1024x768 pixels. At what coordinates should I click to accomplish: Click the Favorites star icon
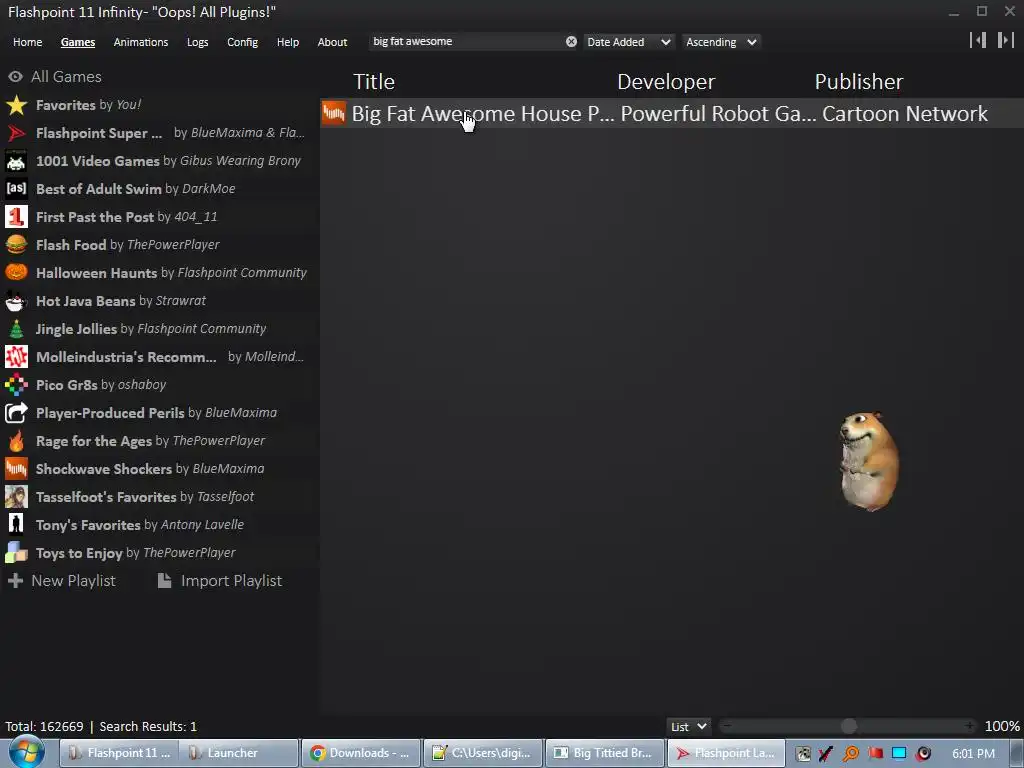tap(16, 105)
